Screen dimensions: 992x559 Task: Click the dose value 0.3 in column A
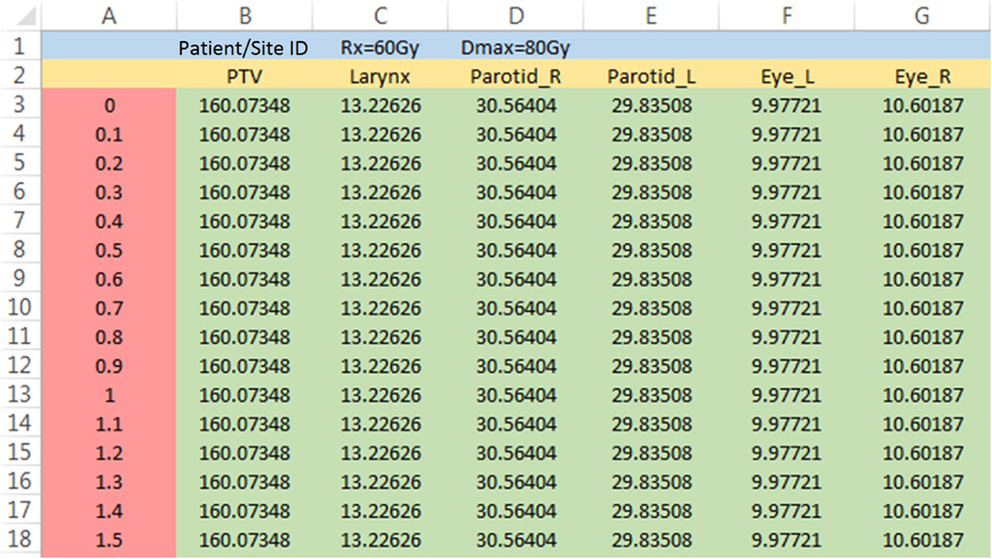point(109,192)
